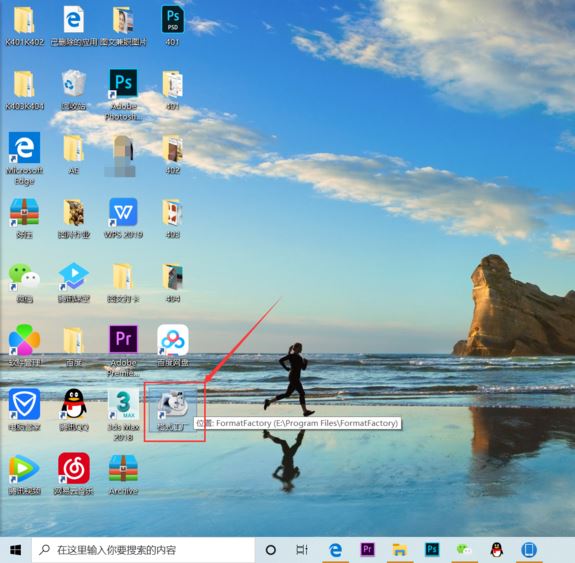575x563 pixels.
Task: Click the taskbar search box
Action: coord(143,550)
